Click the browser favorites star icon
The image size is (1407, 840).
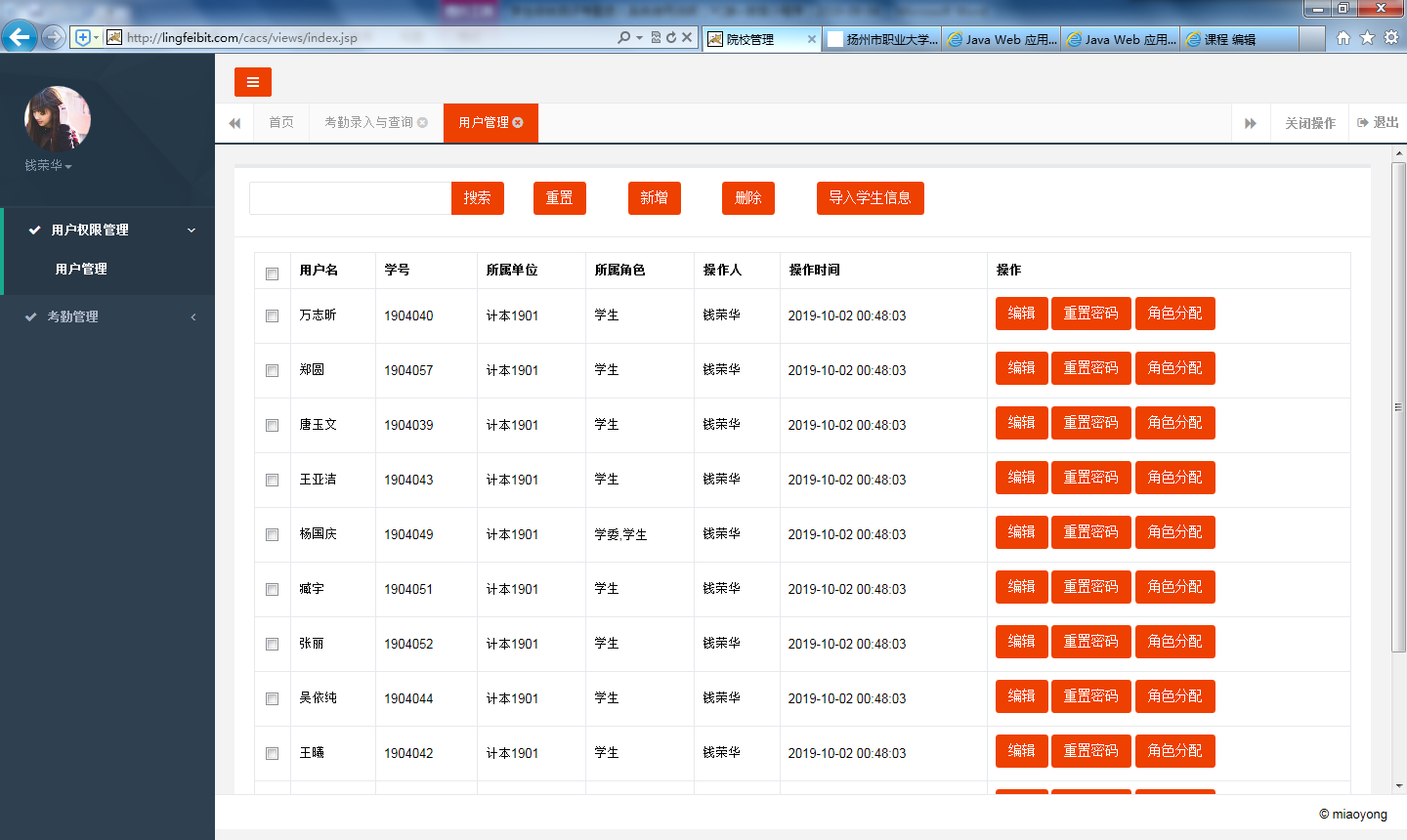[x=1367, y=37]
